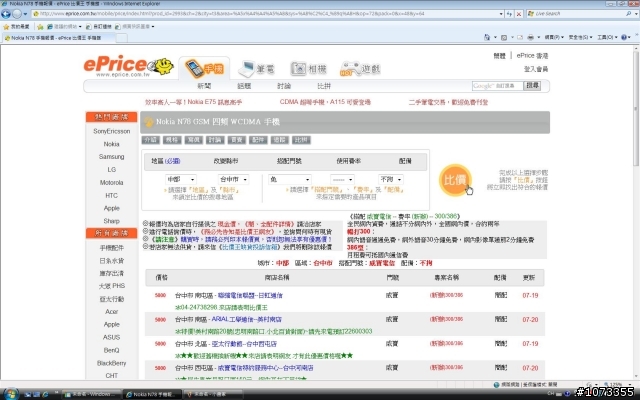Expand the IE Tools (工具) menu

pos(607,37)
